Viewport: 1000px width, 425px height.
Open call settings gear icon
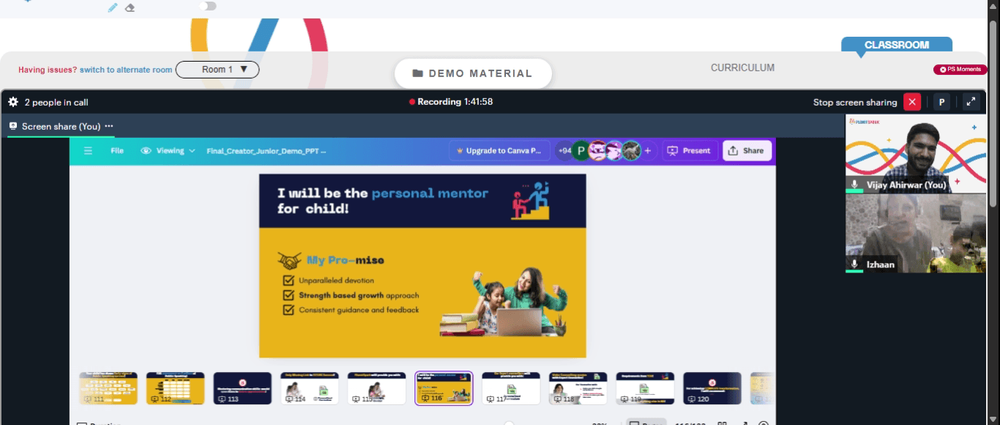(x=13, y=102)
